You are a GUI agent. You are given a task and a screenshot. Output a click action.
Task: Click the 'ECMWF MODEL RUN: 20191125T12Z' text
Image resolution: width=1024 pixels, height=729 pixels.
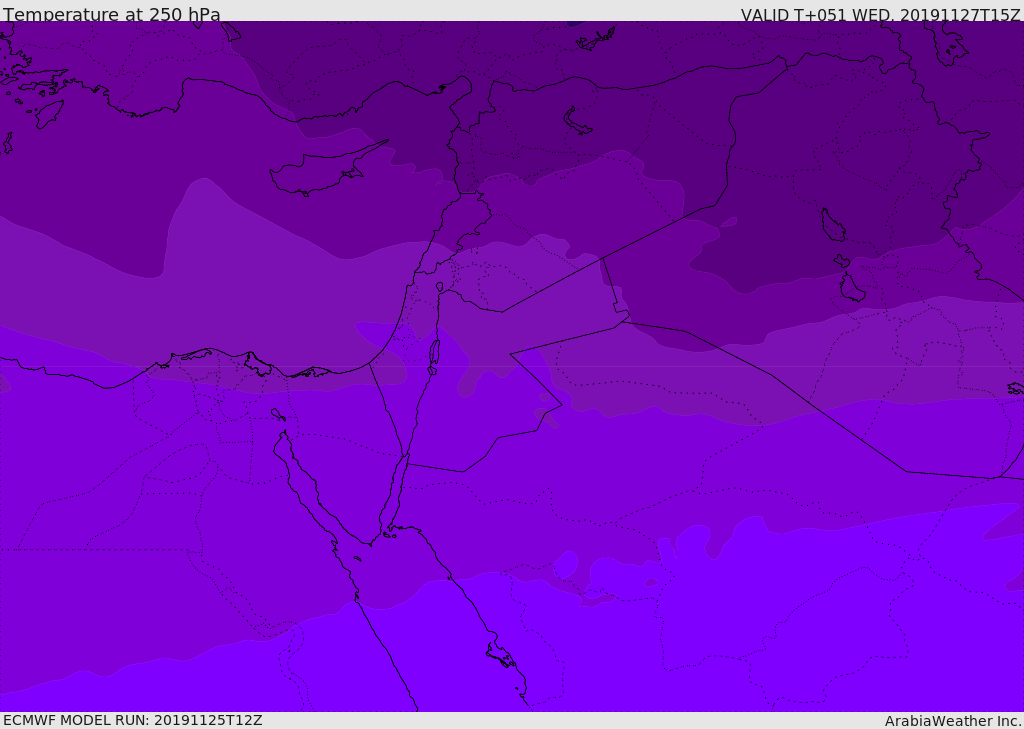[133, 720]
